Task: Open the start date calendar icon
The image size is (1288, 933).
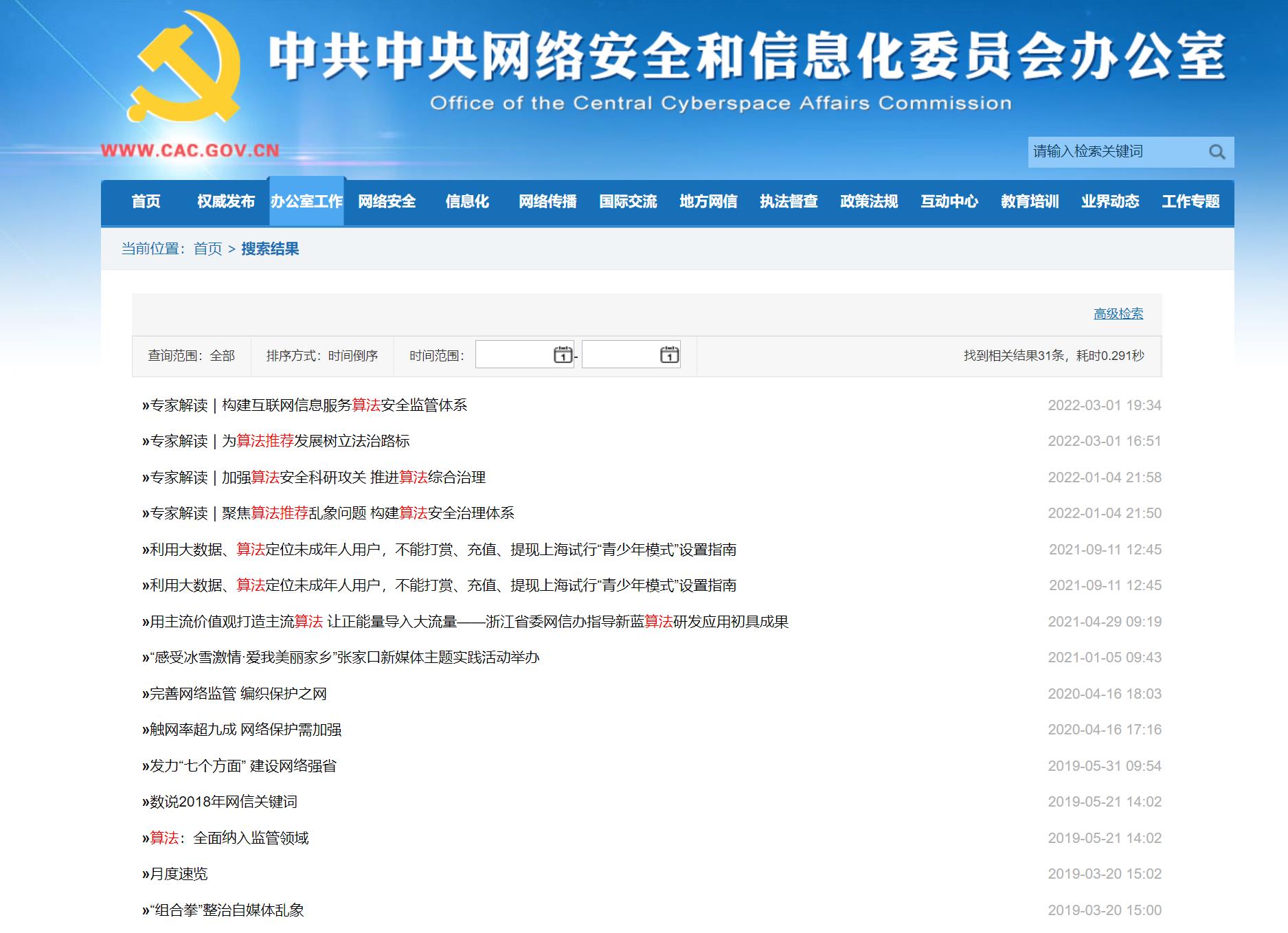Action: click(x=563, y=355)
